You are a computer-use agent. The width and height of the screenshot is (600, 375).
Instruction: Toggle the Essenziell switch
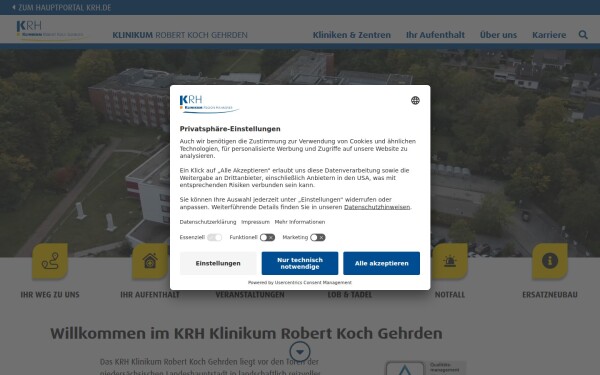(214, 238)
